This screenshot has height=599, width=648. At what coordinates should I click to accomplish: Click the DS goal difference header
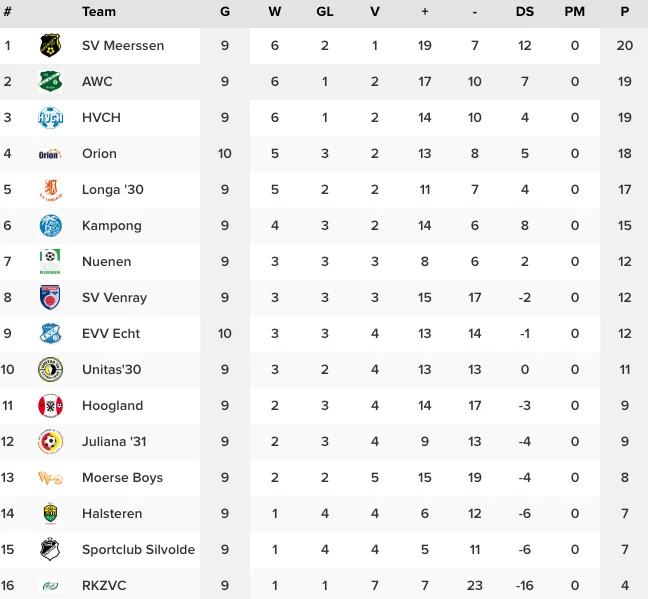click(x=524, y=11)
